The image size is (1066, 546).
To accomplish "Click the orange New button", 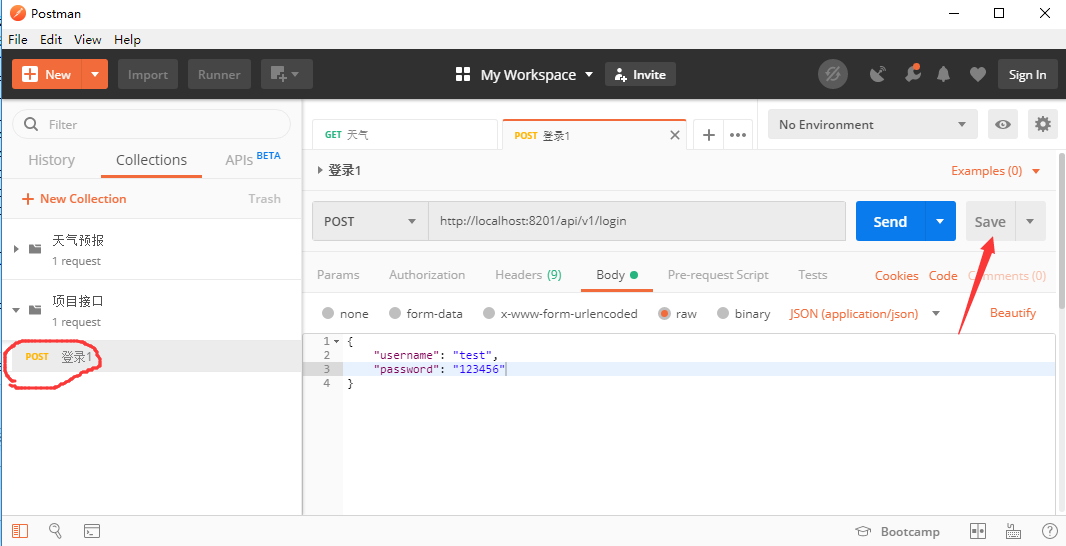I will point(47,75).
